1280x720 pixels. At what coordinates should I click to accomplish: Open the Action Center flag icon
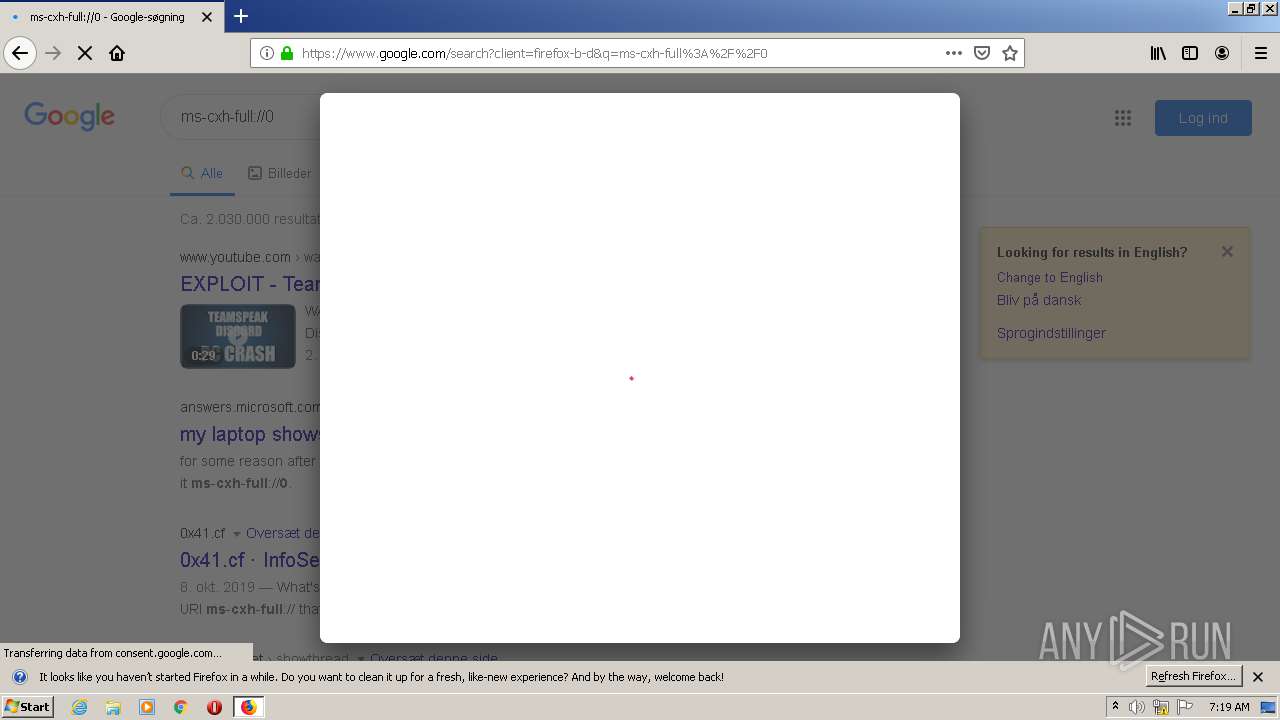[x=1185, y=707]
